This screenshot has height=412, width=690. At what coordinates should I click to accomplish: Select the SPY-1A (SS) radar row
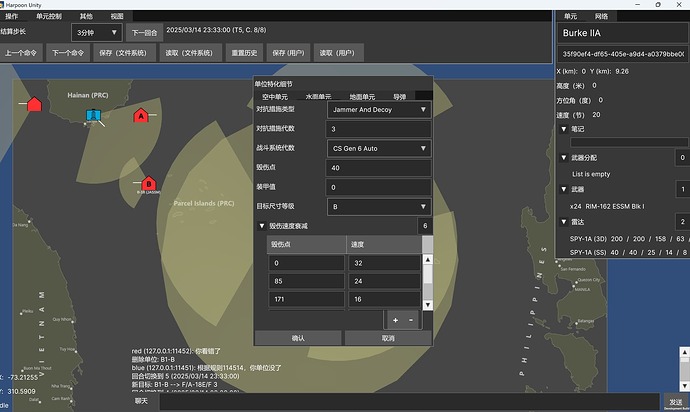[628, 252]
